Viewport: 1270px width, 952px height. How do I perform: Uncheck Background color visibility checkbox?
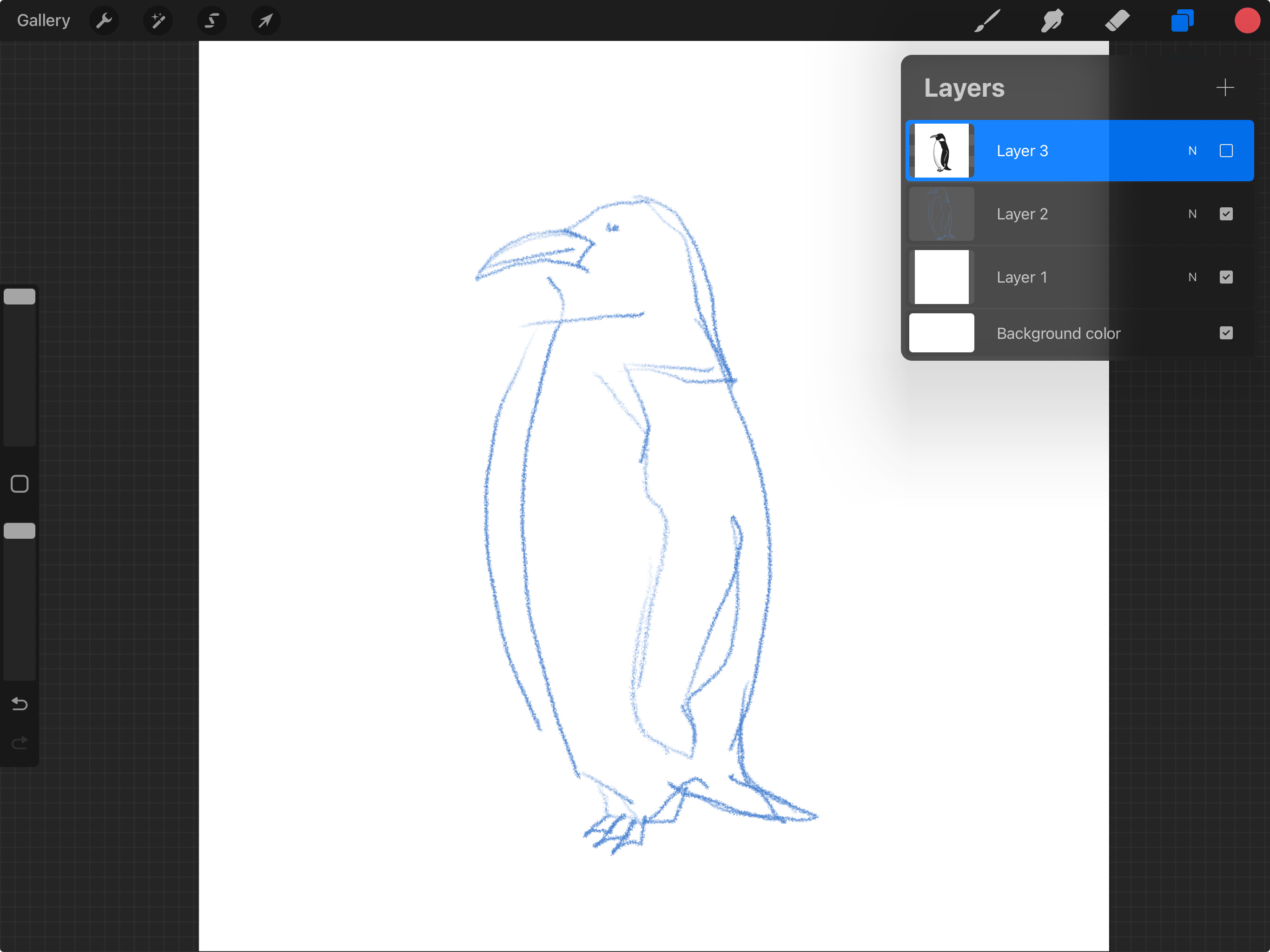[x=1226, y=333]
